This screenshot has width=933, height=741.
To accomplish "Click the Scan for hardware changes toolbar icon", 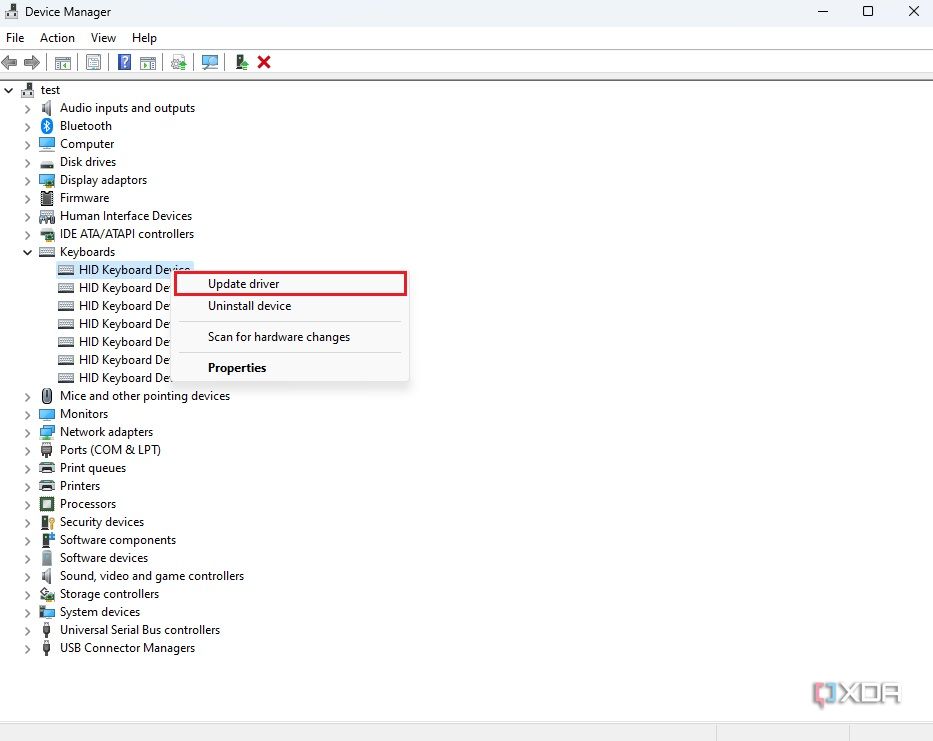I will pyautogui.click(x=210, y=62).
